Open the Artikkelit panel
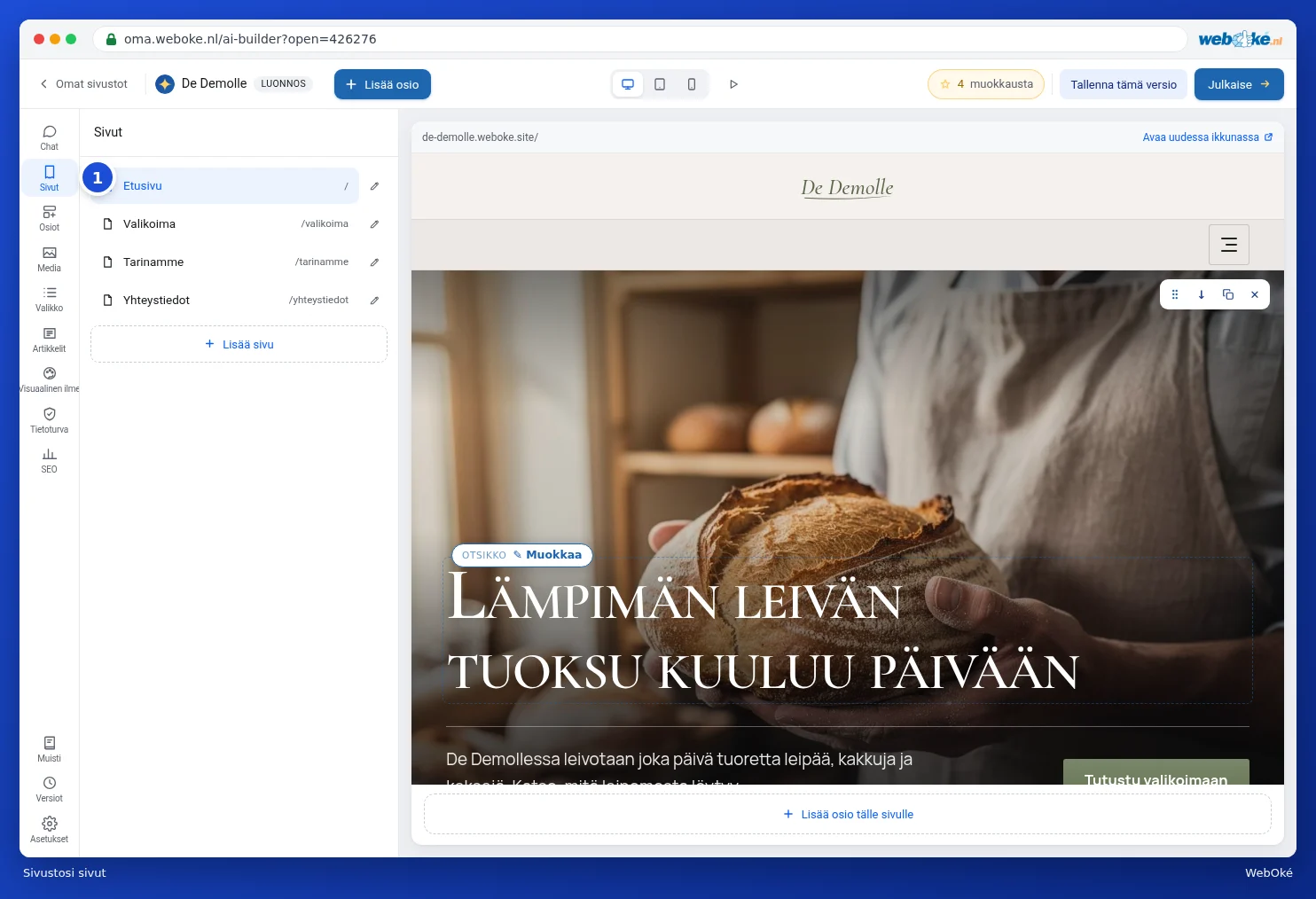Screen dimensions: 1316x899 click(50, 340)
